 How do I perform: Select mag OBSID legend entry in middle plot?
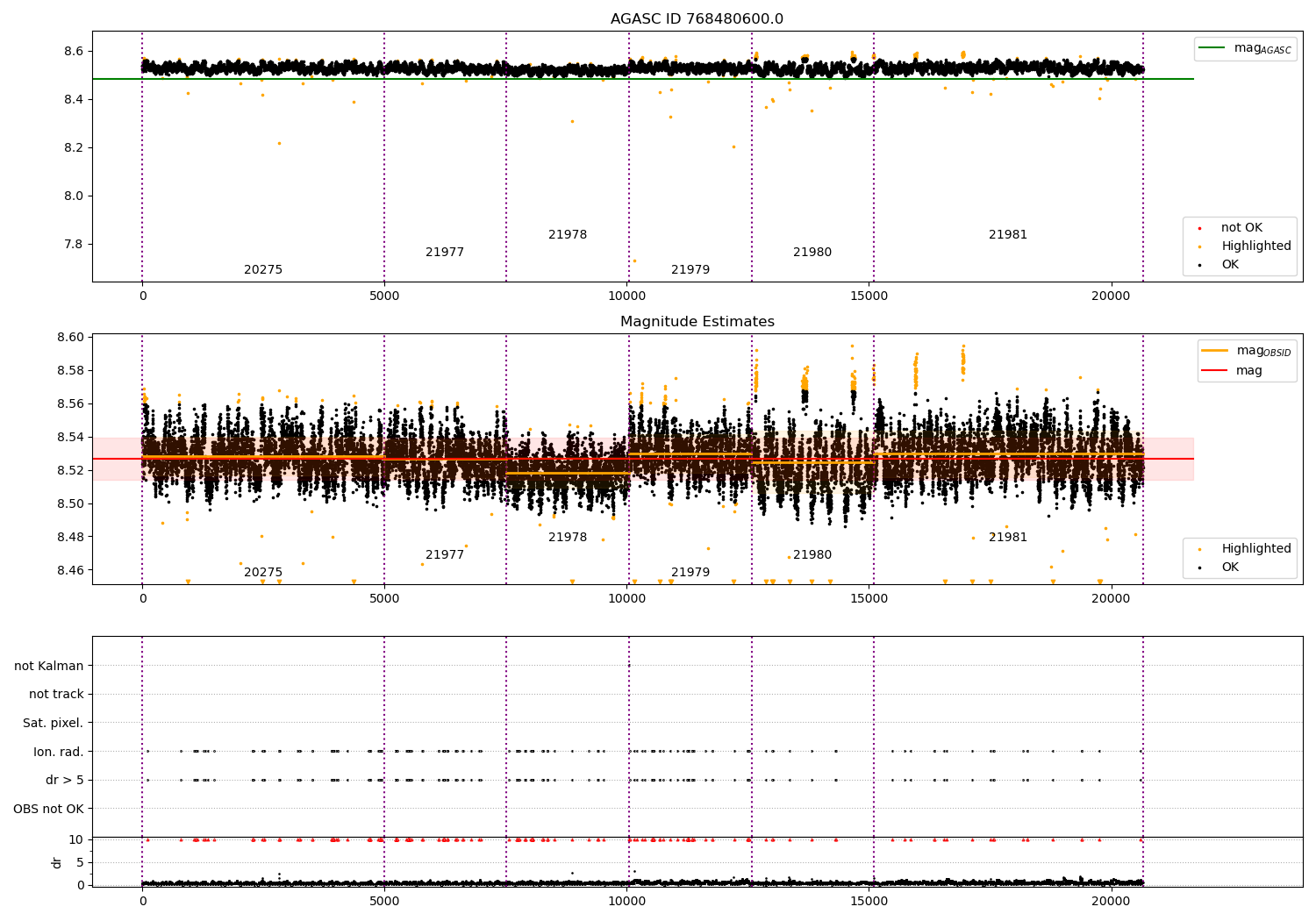(x=1247, y=351)
